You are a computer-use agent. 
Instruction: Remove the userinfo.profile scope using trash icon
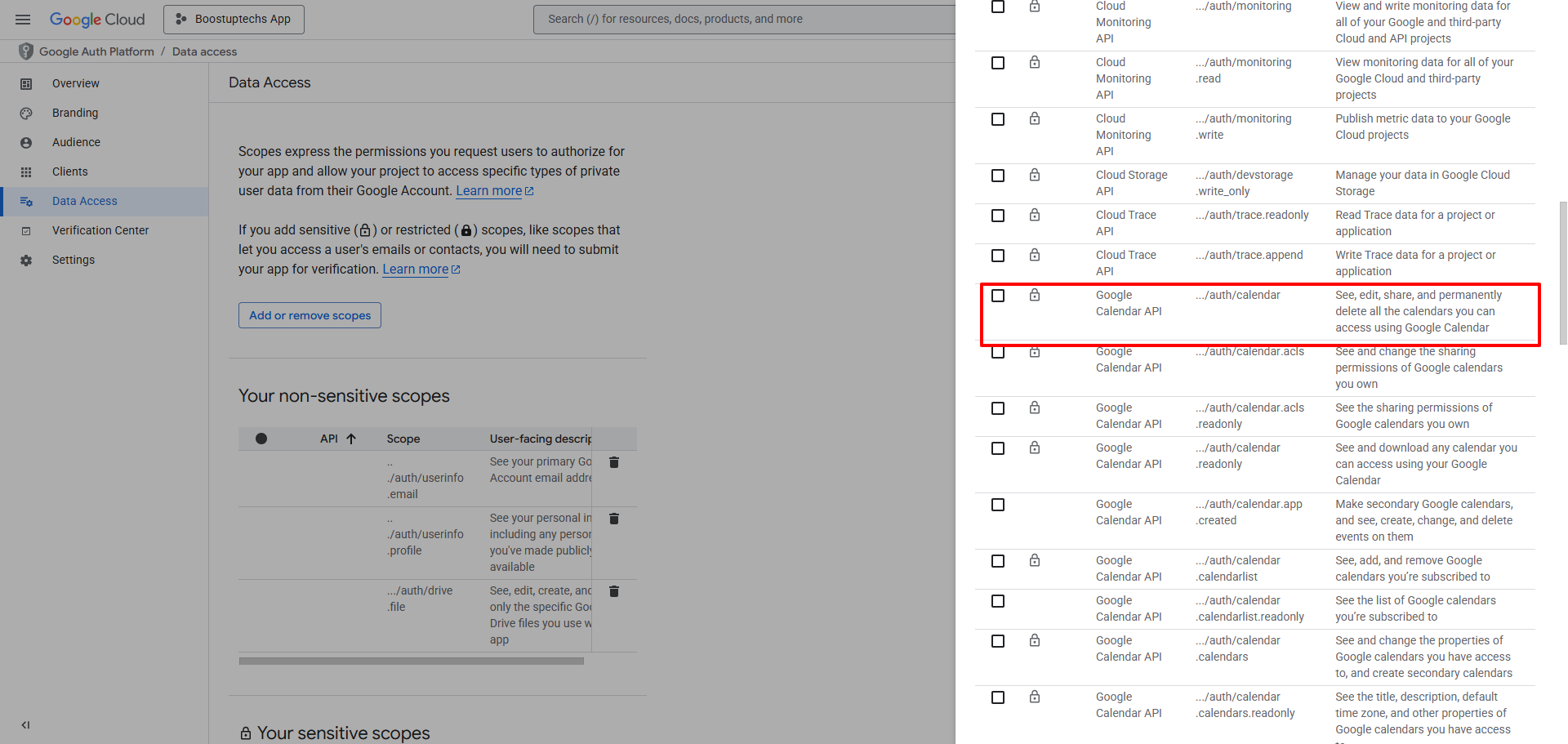(x=614, y=519)
